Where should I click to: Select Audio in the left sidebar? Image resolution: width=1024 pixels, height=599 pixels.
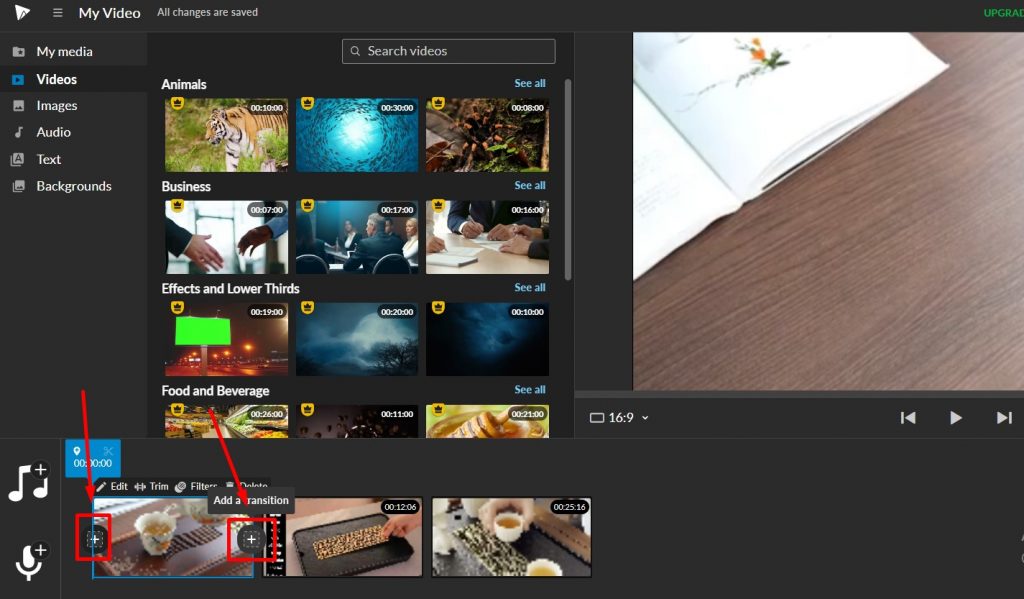pyautogui.click(x=48, y=132)
